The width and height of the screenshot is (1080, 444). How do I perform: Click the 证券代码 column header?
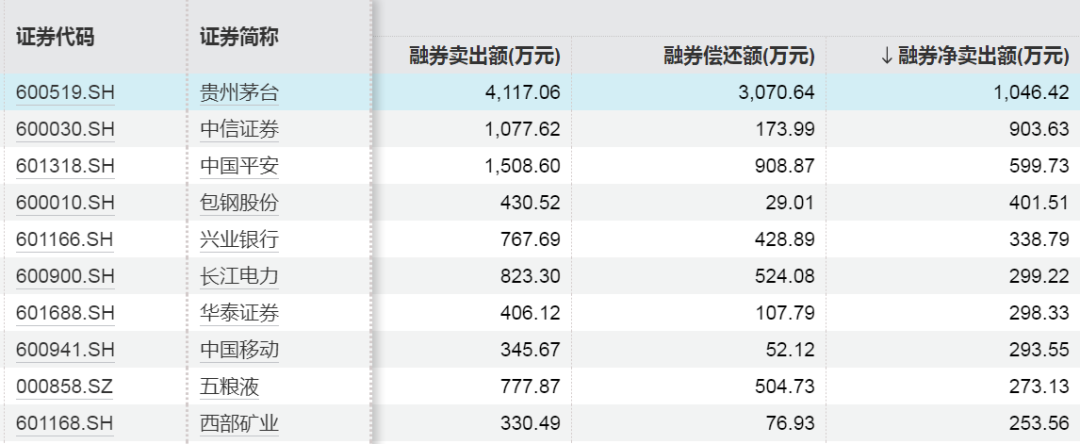pos(56,37)
